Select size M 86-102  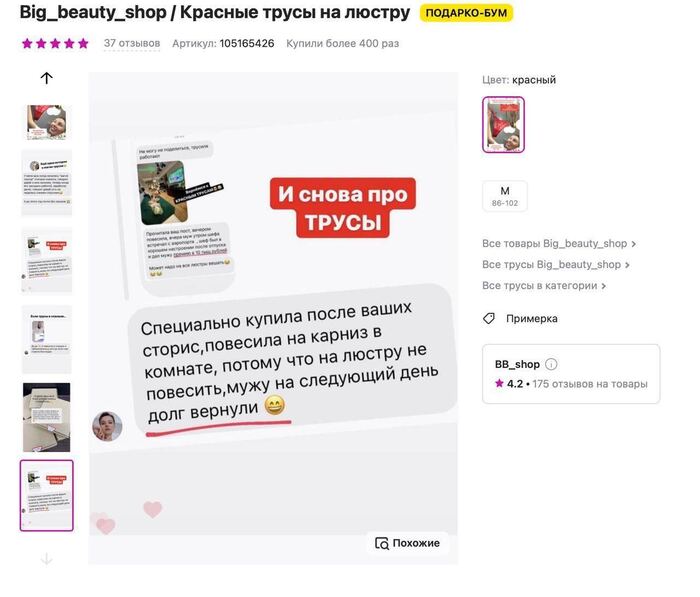[505, 196]
